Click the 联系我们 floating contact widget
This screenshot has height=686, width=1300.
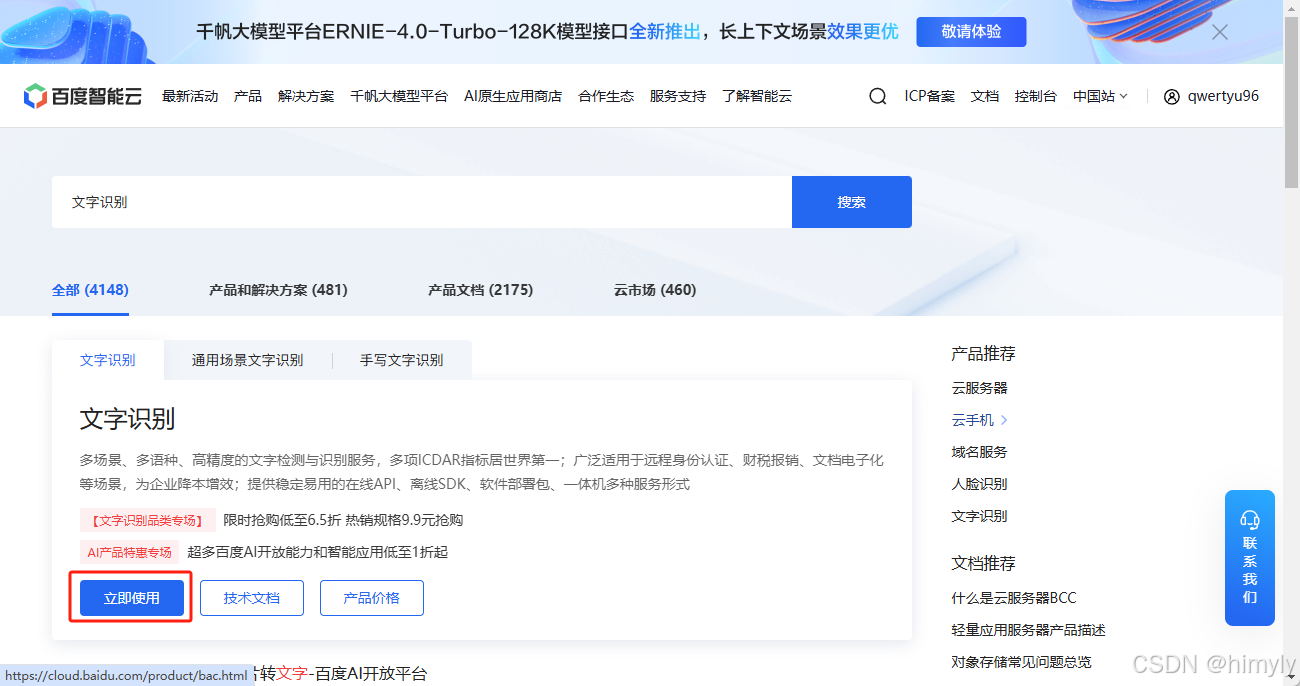pos(1250,558)
